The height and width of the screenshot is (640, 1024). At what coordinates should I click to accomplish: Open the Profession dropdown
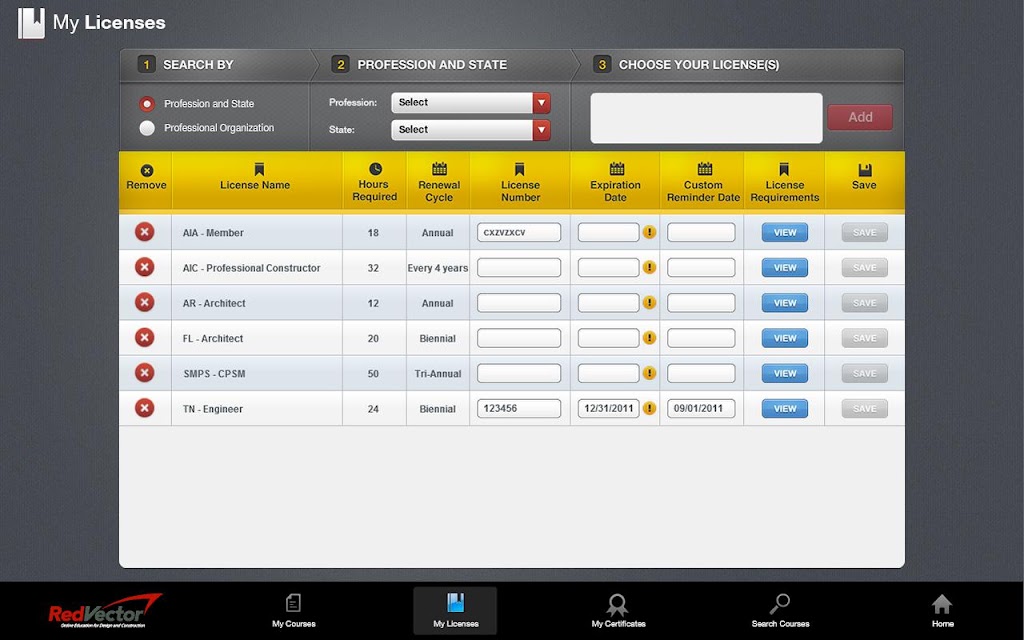pyautogui.click(x=471, y=103)
